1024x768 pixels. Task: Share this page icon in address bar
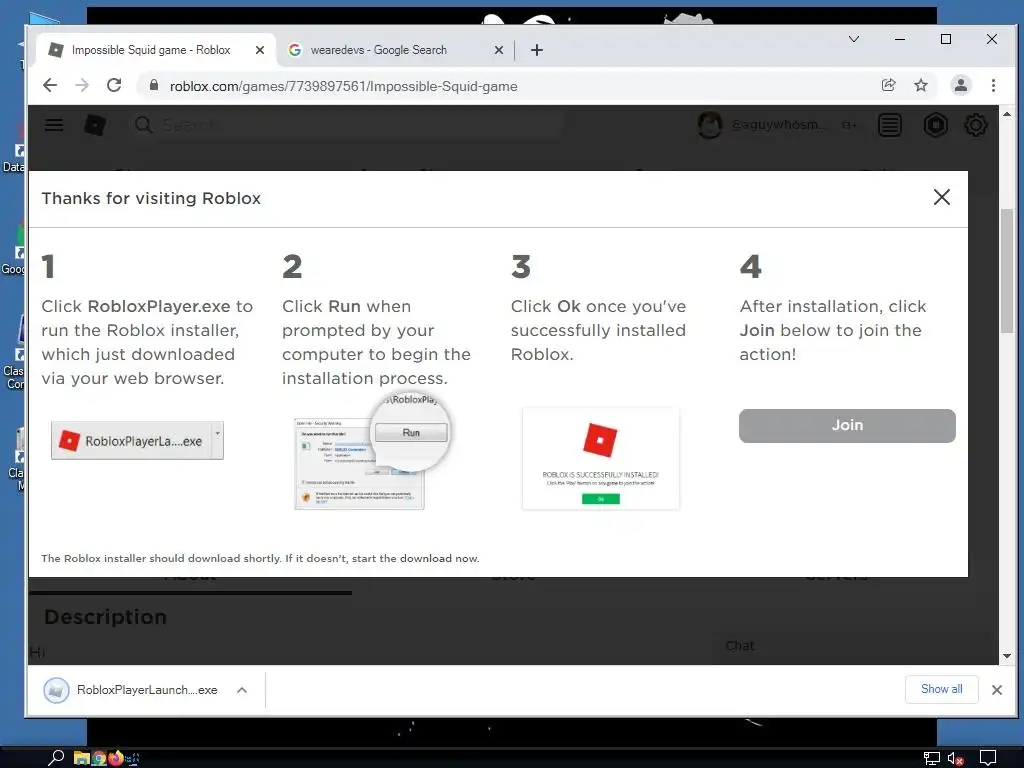point(888,85)
